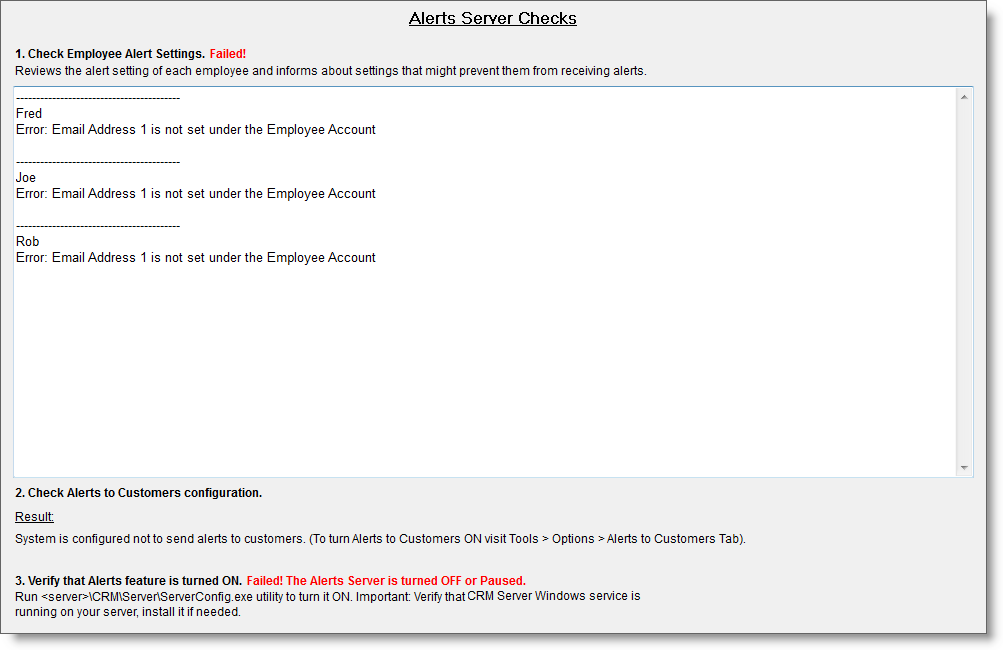The image size is (1003, 650).
Task: Click the vertical scrollbar track of results box
Action: pos(964,280)
